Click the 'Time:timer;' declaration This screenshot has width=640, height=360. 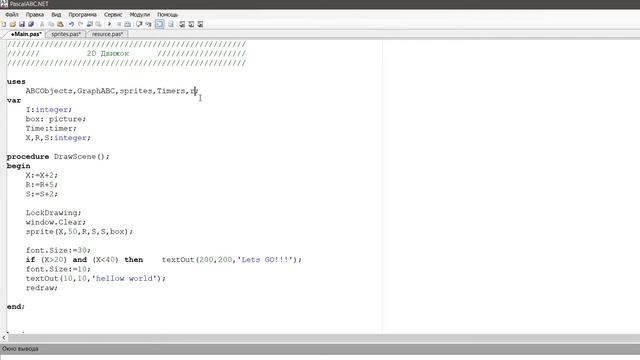(51, 129)
